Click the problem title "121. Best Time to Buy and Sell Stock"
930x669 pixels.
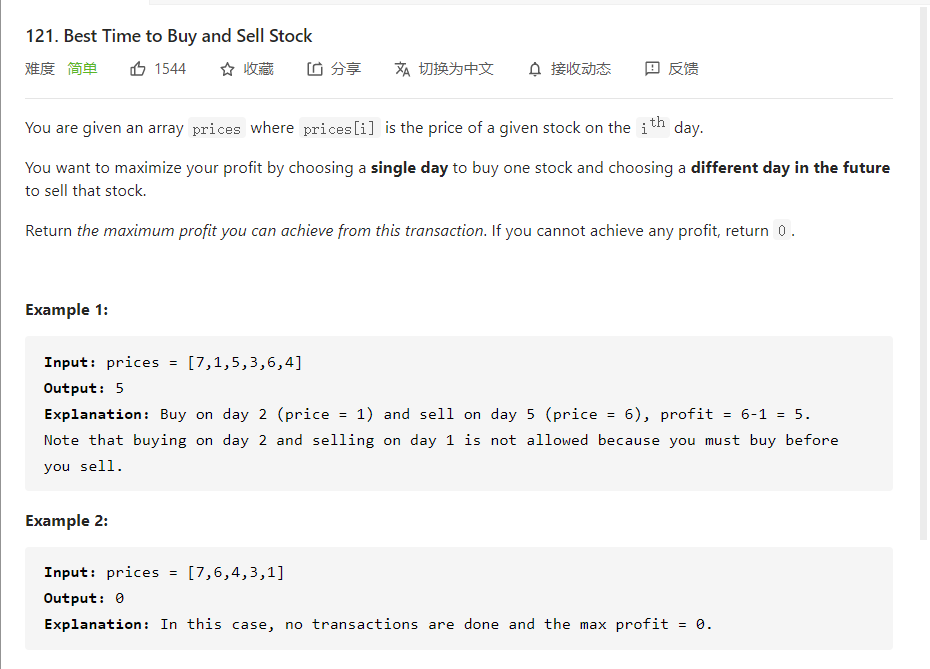[169, 36]
